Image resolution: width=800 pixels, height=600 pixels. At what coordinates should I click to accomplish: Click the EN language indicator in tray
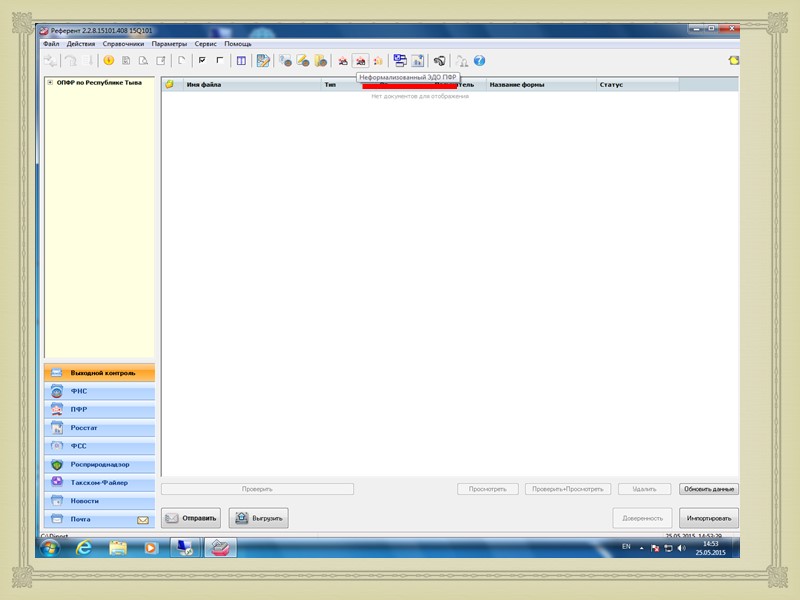coord(626,547)
